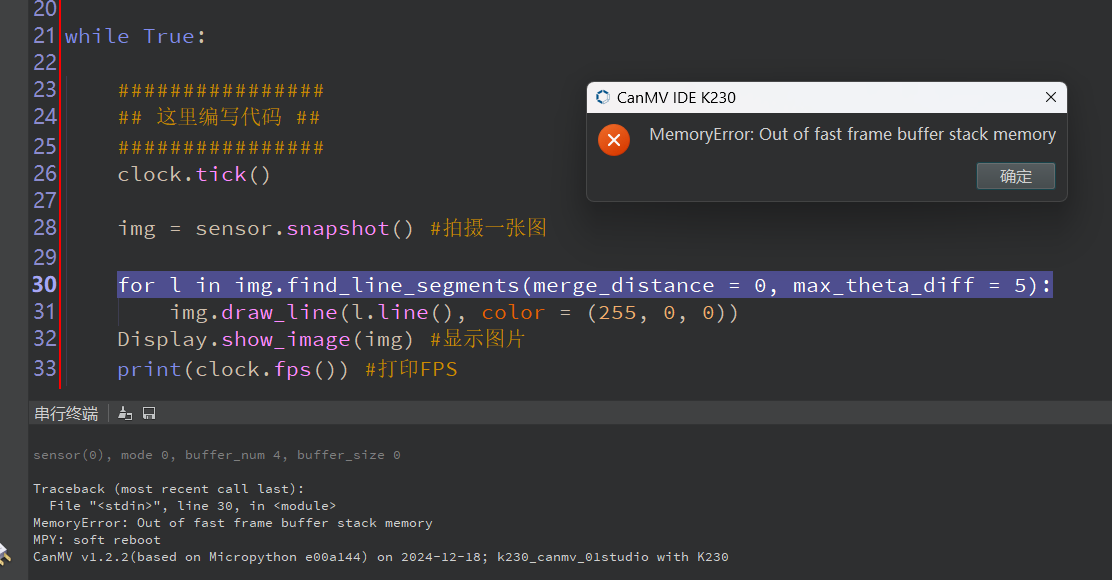Click the device connect icon at bottom-left
Image resolution: width=1112 pixels, height=580 pixels.
(x=4, y=551)
